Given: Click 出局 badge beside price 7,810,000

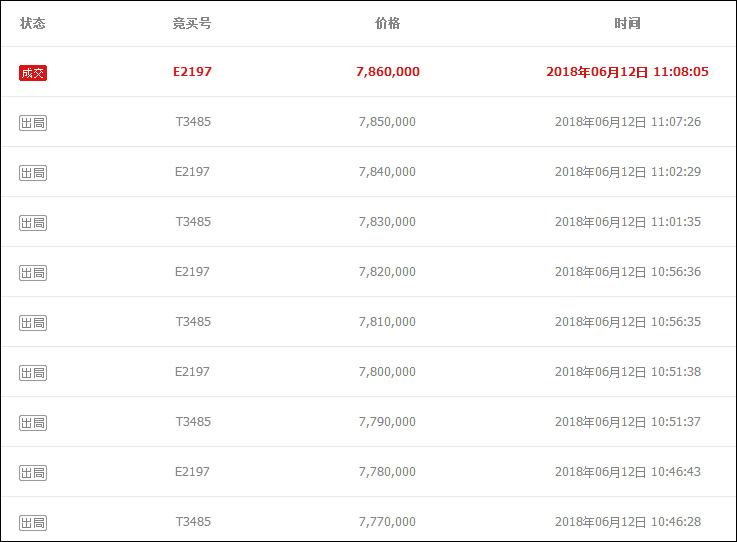Looking at the screenshot, I should click(33, 322).
